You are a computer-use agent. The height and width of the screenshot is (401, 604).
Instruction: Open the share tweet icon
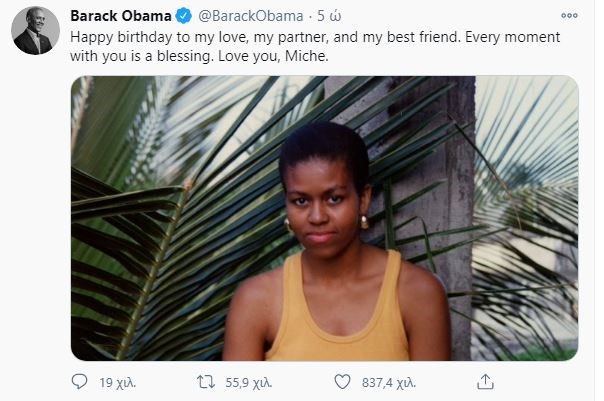(485, 381)
